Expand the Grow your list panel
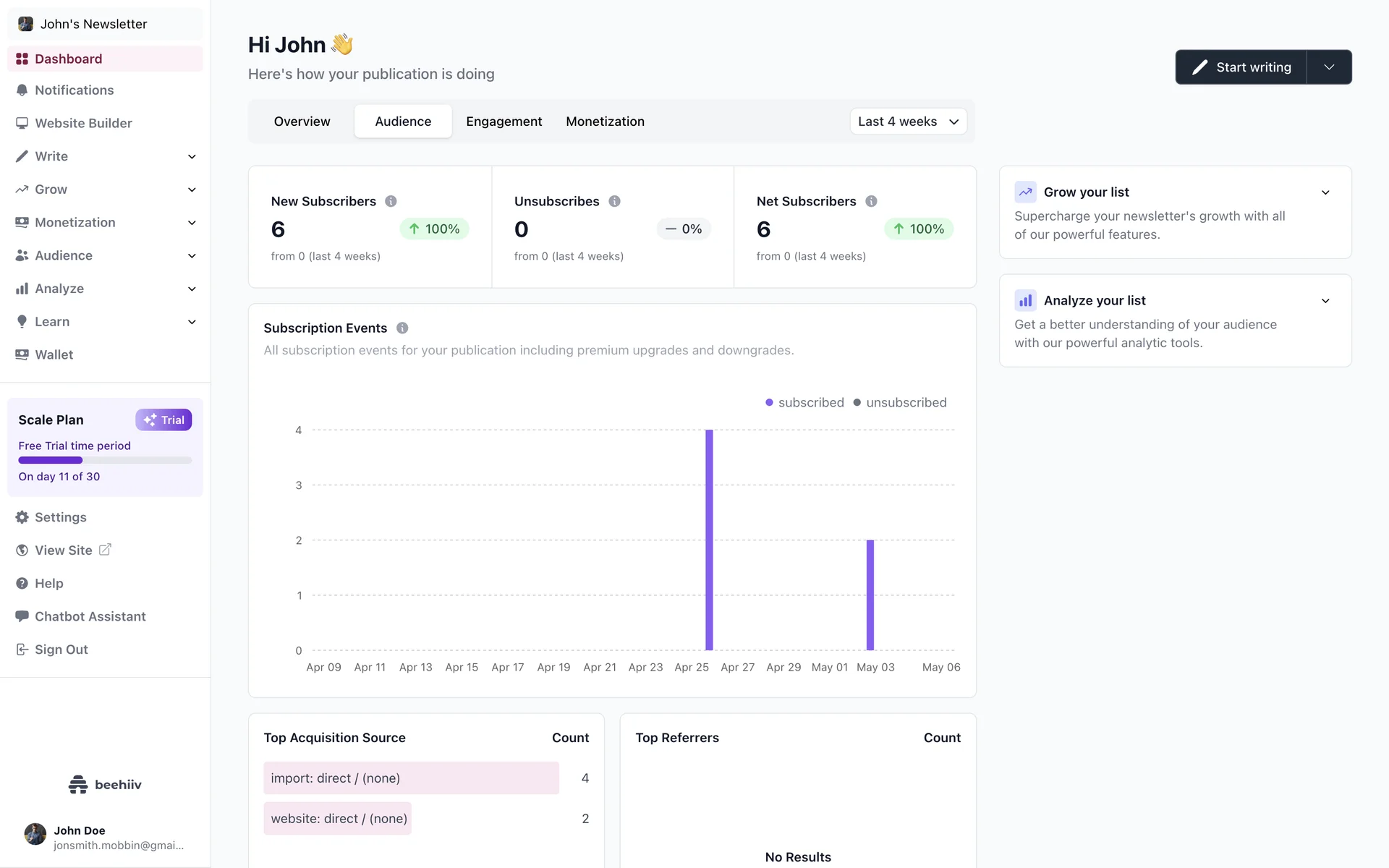 point(1325,193)
